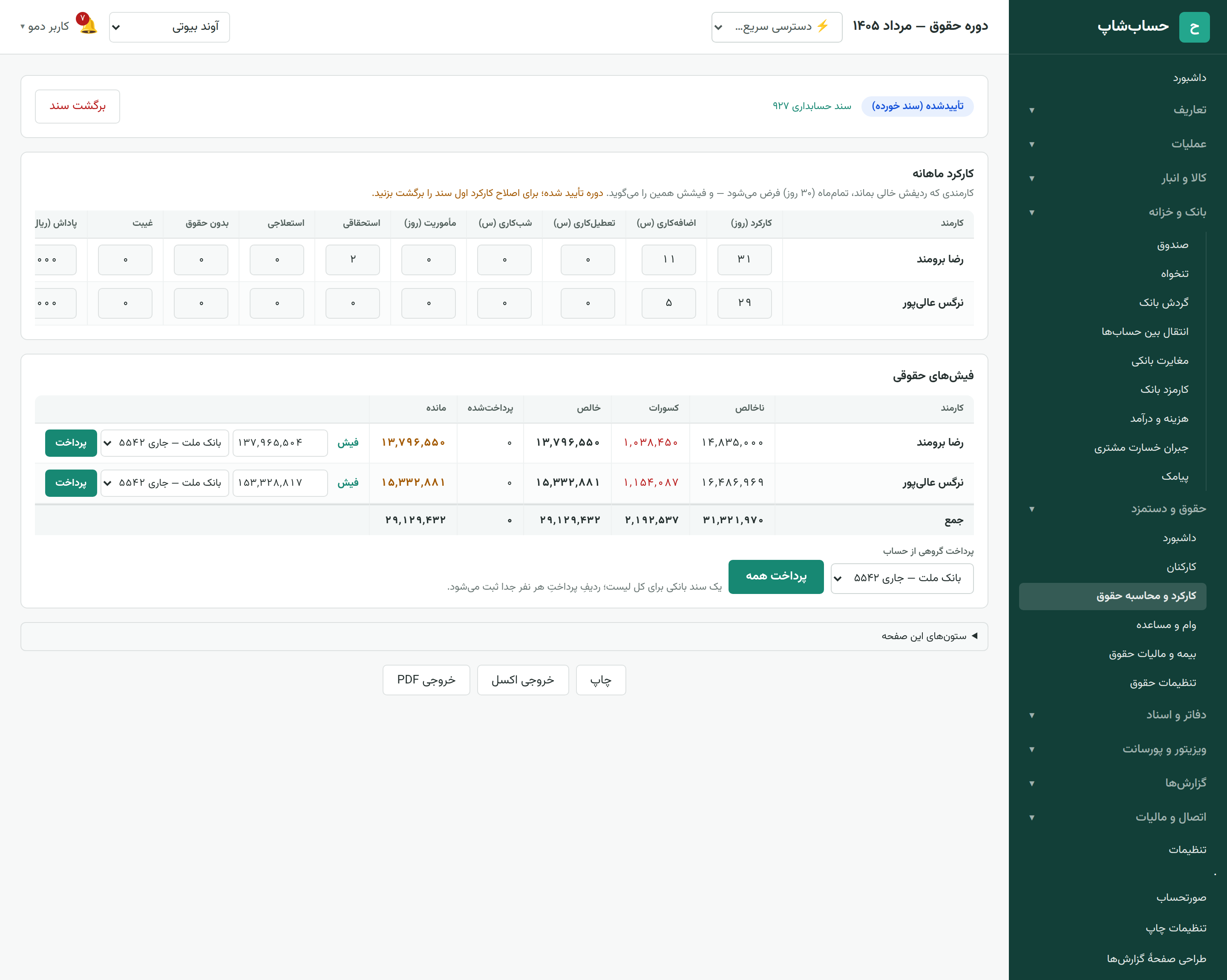Open مغایرت بانکی in the sidebar
Image resolution: width=1227 pixels, height=980 pixels.
[1159, 361]
